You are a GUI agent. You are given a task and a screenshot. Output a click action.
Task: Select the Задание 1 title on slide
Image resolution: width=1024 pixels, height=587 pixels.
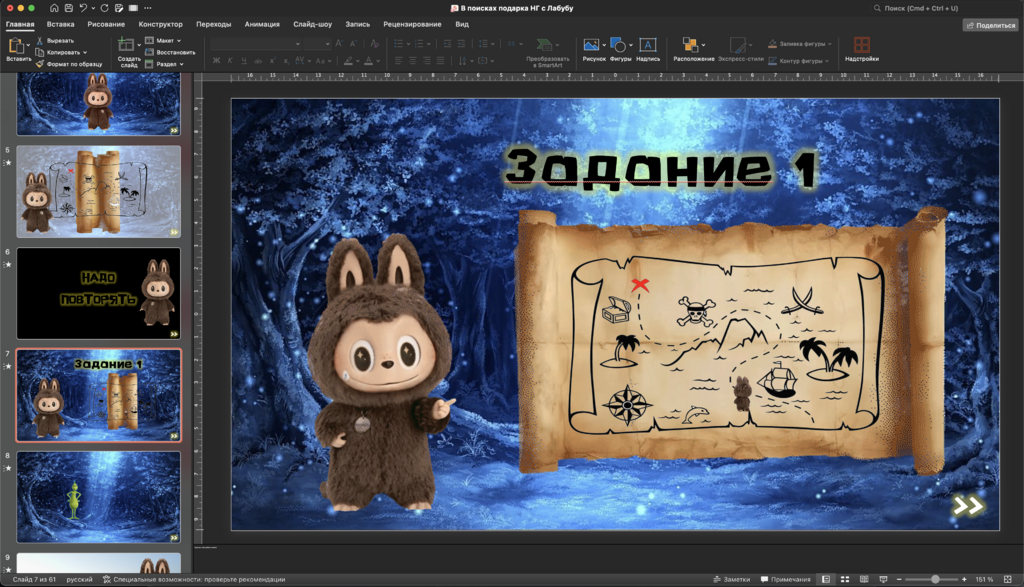click(x=661, y=168)
